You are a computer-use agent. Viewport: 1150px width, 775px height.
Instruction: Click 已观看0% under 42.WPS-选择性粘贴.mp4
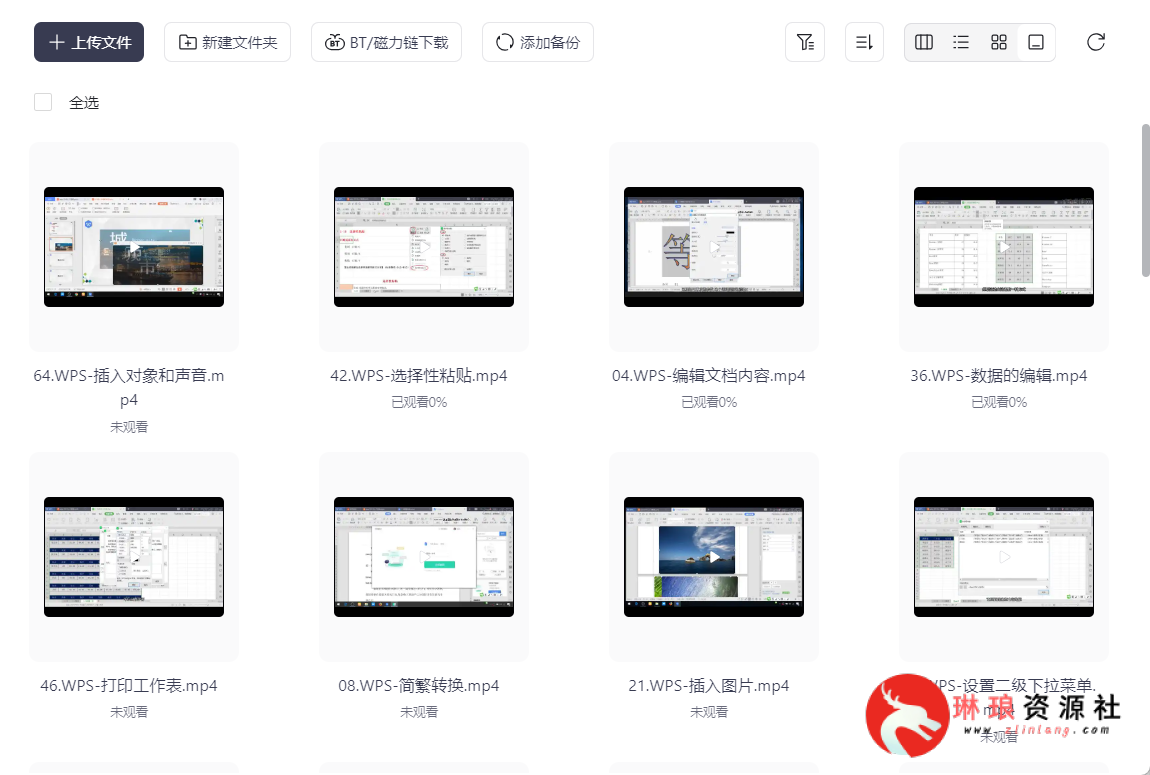click(419, 402)
